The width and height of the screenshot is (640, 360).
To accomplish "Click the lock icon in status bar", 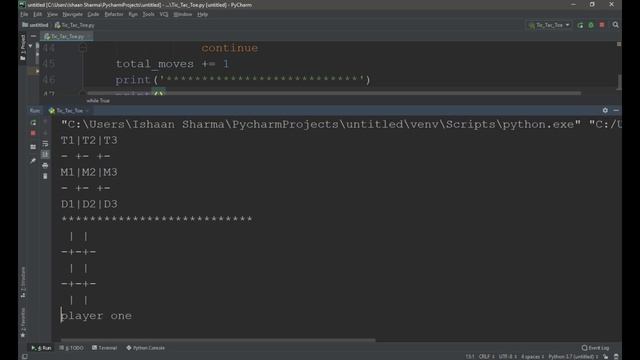I will coord(606,357).
